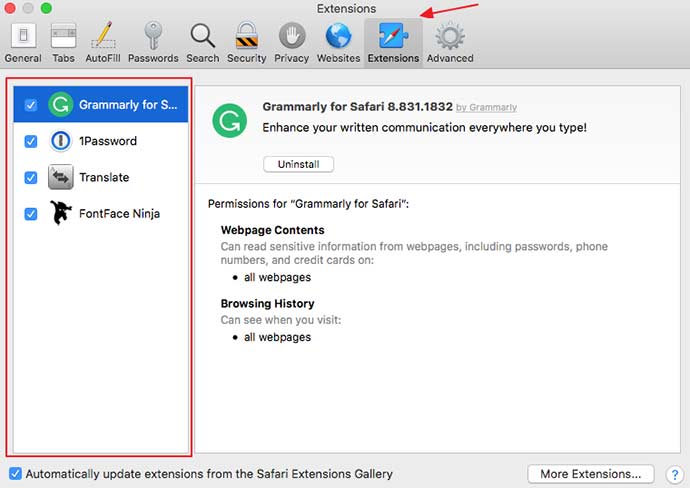690x488 pixels.
Task: Click the Uninstall button for Grammarly
Action: pos(298,164)
